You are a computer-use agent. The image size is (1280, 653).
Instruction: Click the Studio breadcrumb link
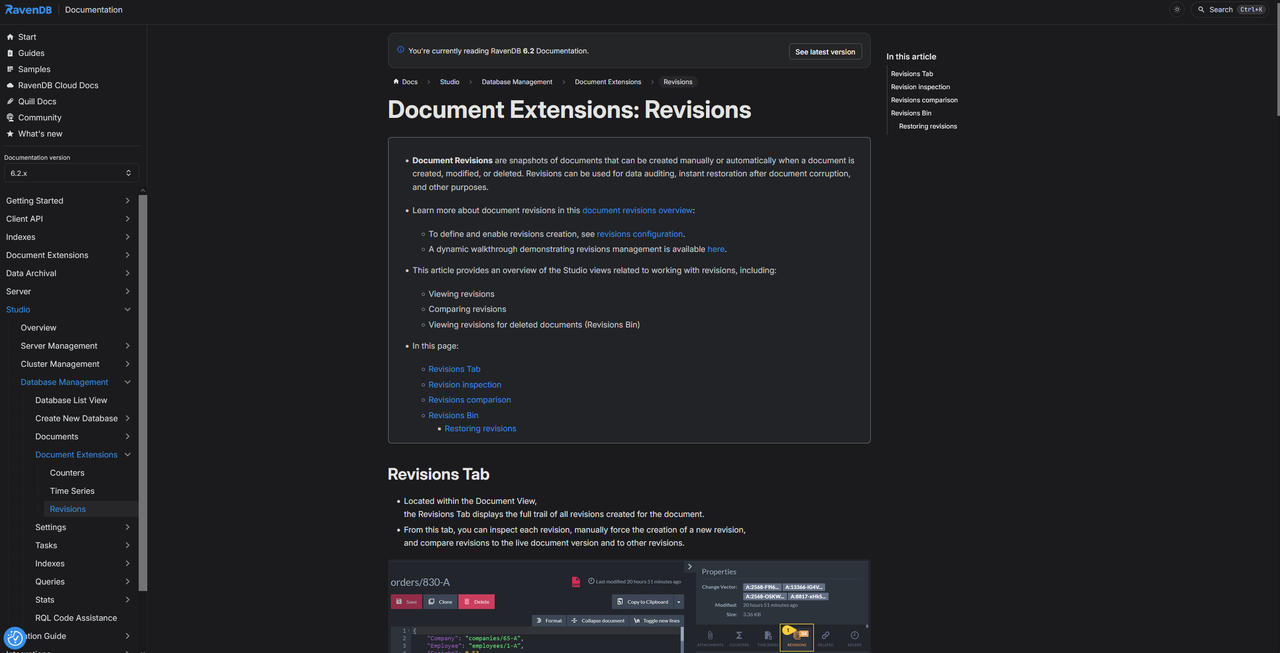click(x=450, y=82)
